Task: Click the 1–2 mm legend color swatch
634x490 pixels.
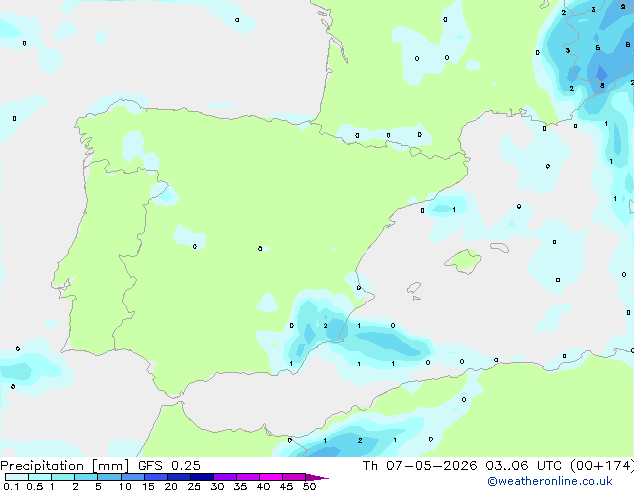Action: click(x=63, y=477)
